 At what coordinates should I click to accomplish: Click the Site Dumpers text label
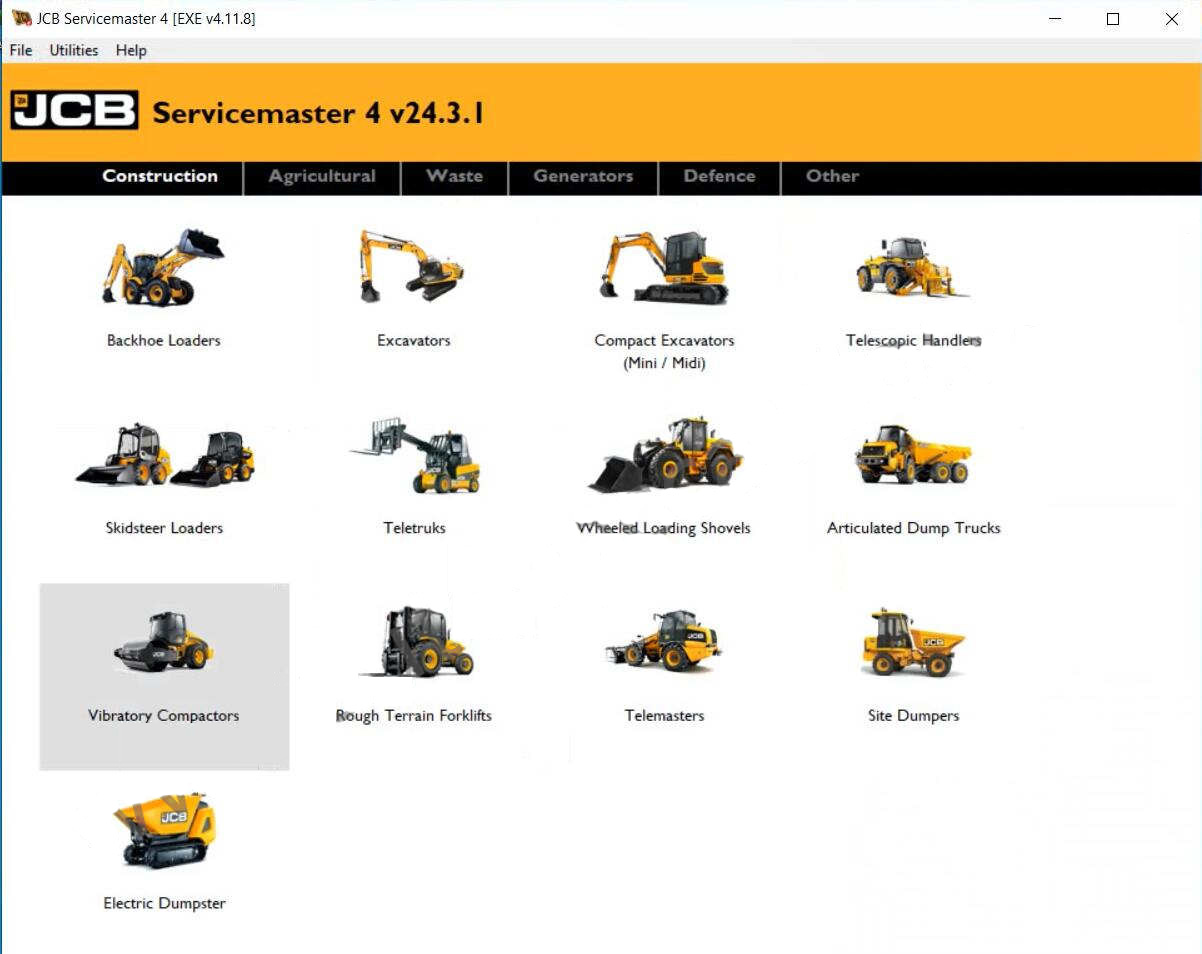click(913, 716)
